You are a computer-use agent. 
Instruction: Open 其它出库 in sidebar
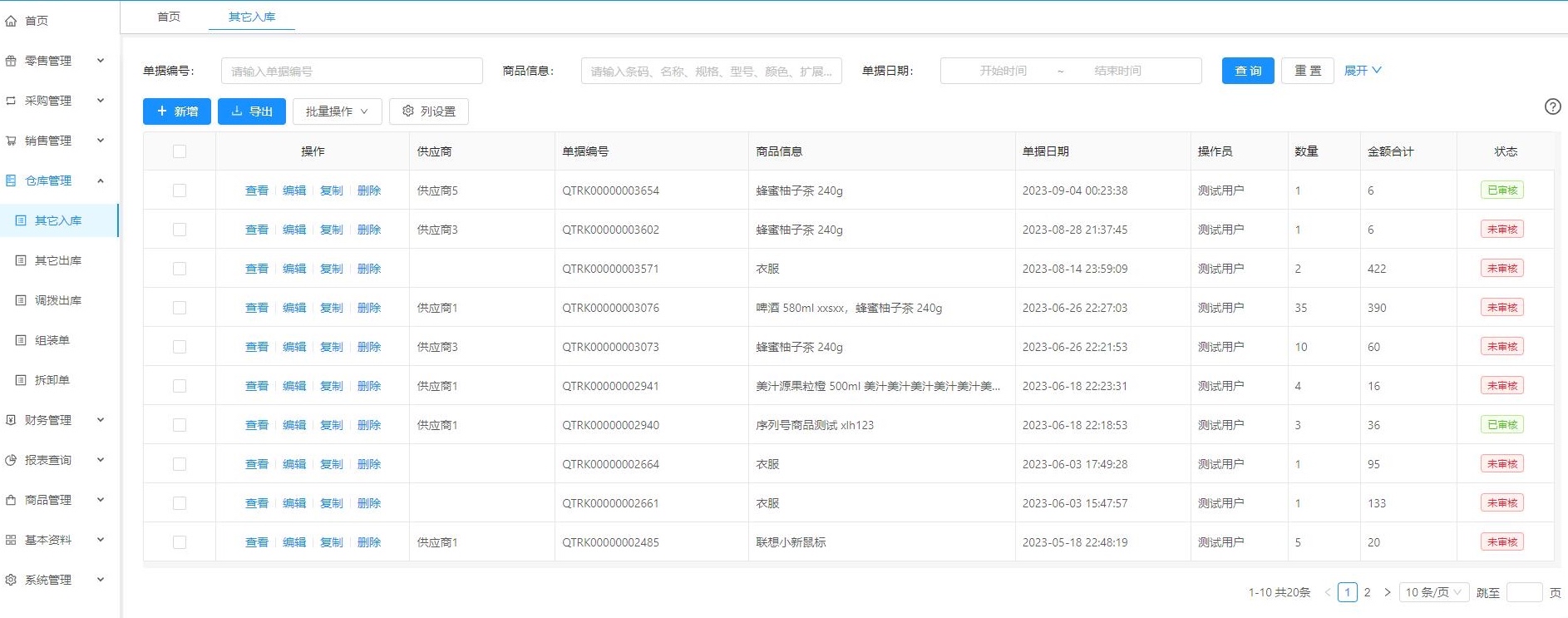tap(58, 260)
